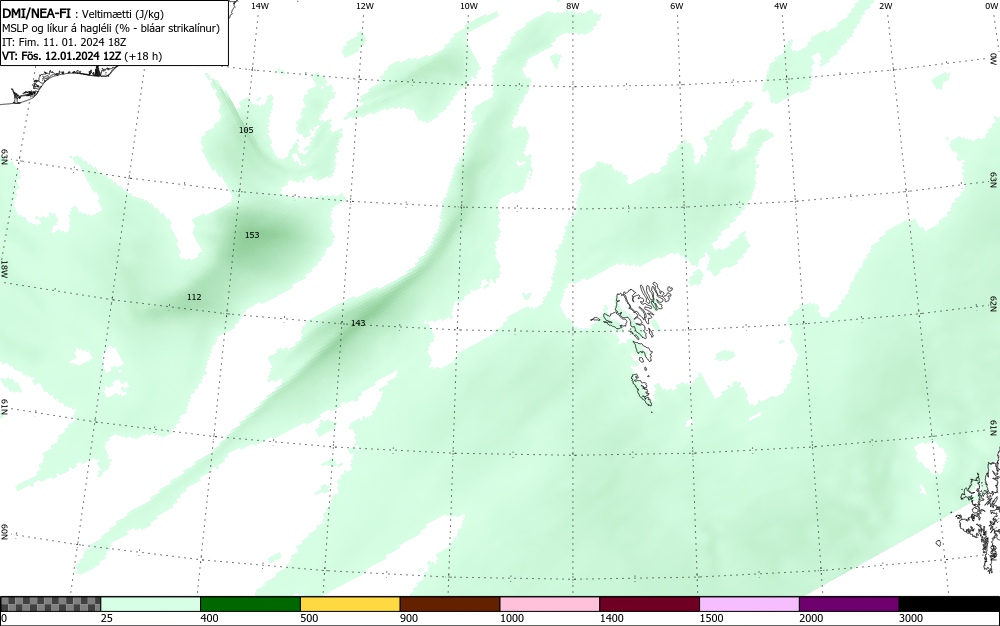
Task: Click the IT: Fim. 11. 01. 2024 18Z line
Action: (x=64, y=42)
